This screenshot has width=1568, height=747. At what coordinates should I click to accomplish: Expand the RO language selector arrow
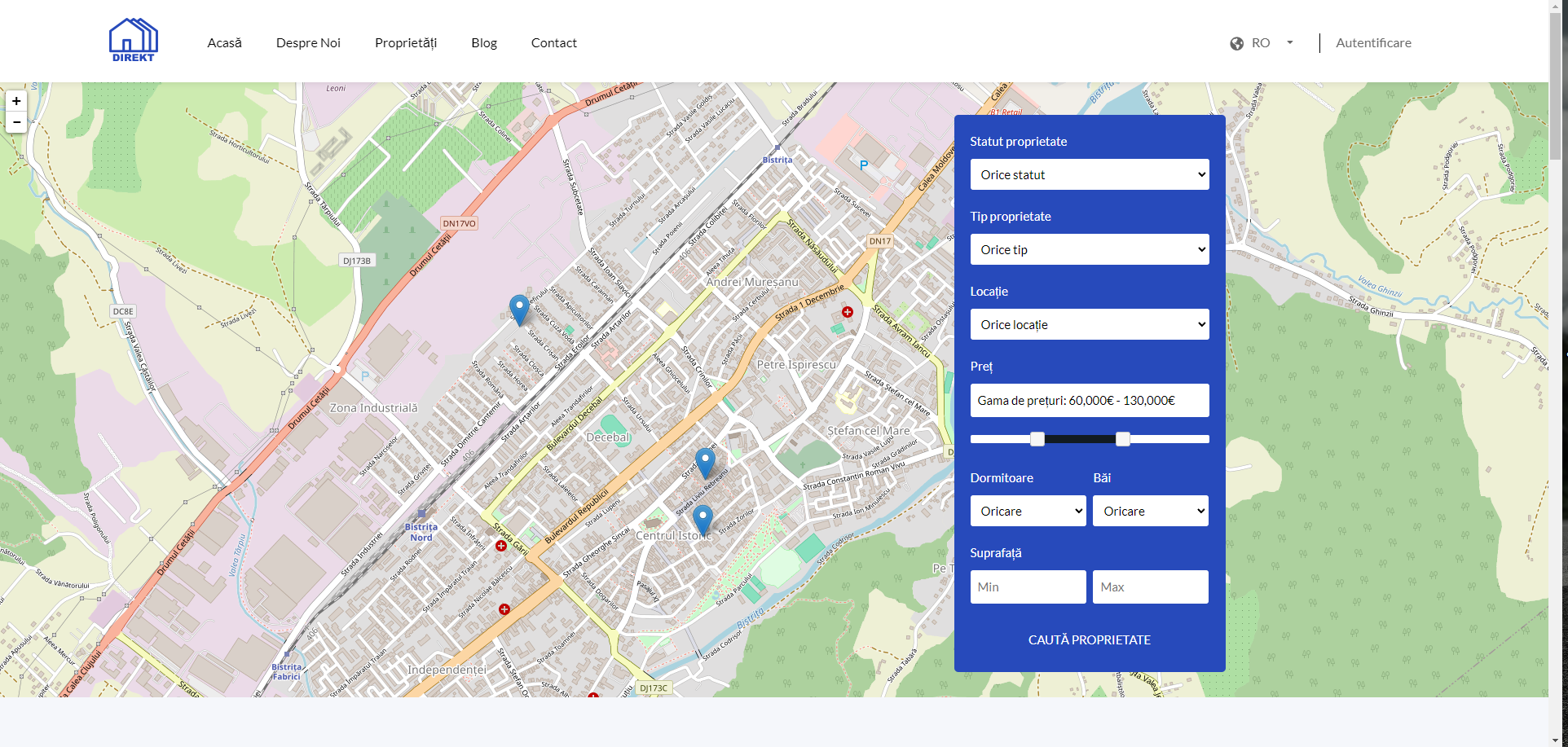[x=1289, y=43]
